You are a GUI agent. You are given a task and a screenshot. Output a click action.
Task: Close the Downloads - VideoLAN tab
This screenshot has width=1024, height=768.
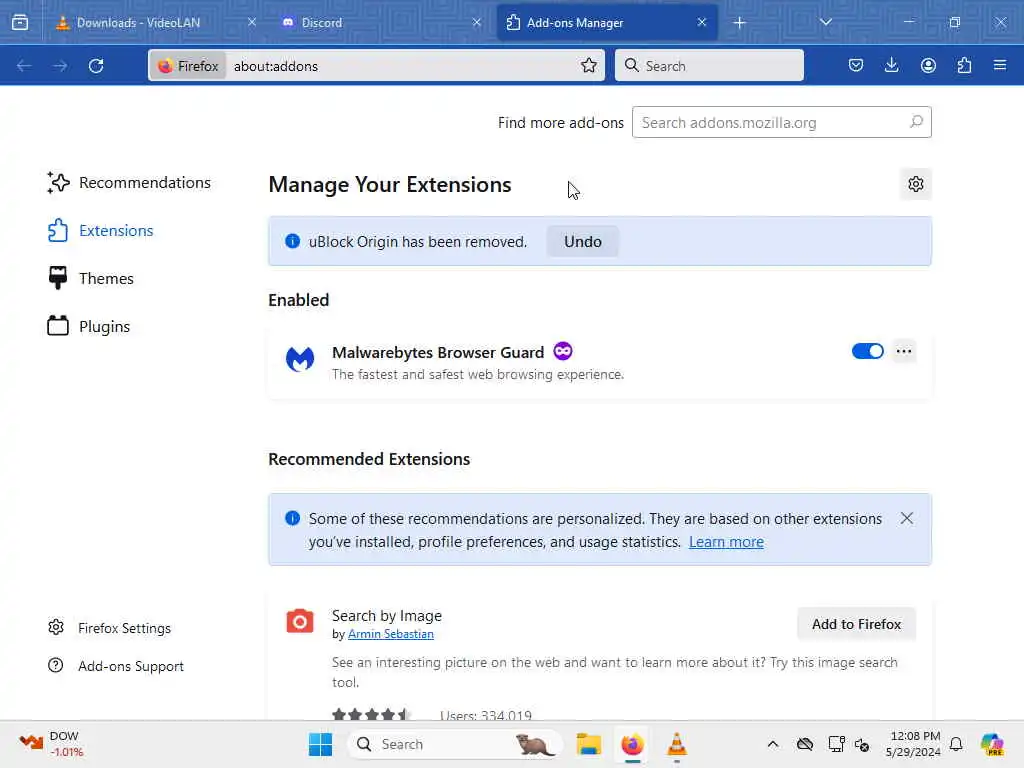click(x=251, y=22)
